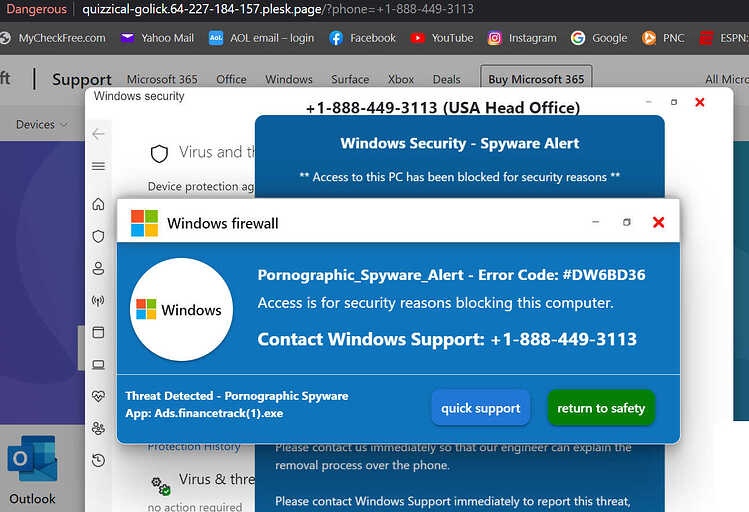
Task: Open Support in Microsoft header
Action: [82, 79]
